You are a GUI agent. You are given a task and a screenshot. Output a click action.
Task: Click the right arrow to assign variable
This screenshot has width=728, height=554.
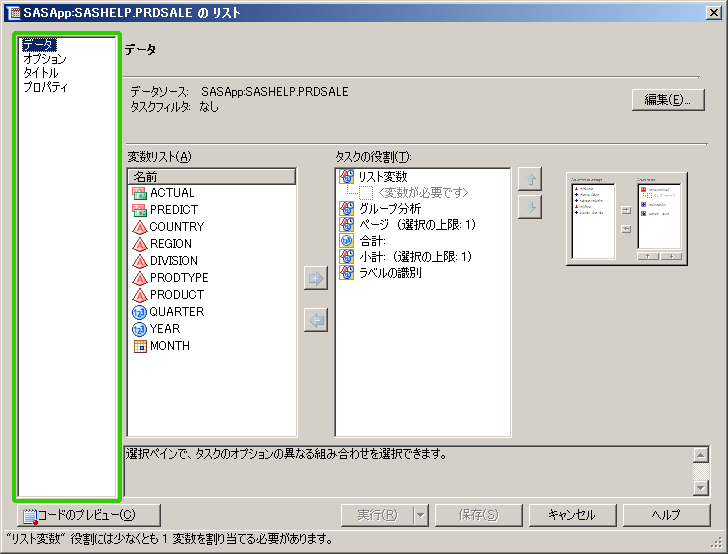(x=315, y=279)
